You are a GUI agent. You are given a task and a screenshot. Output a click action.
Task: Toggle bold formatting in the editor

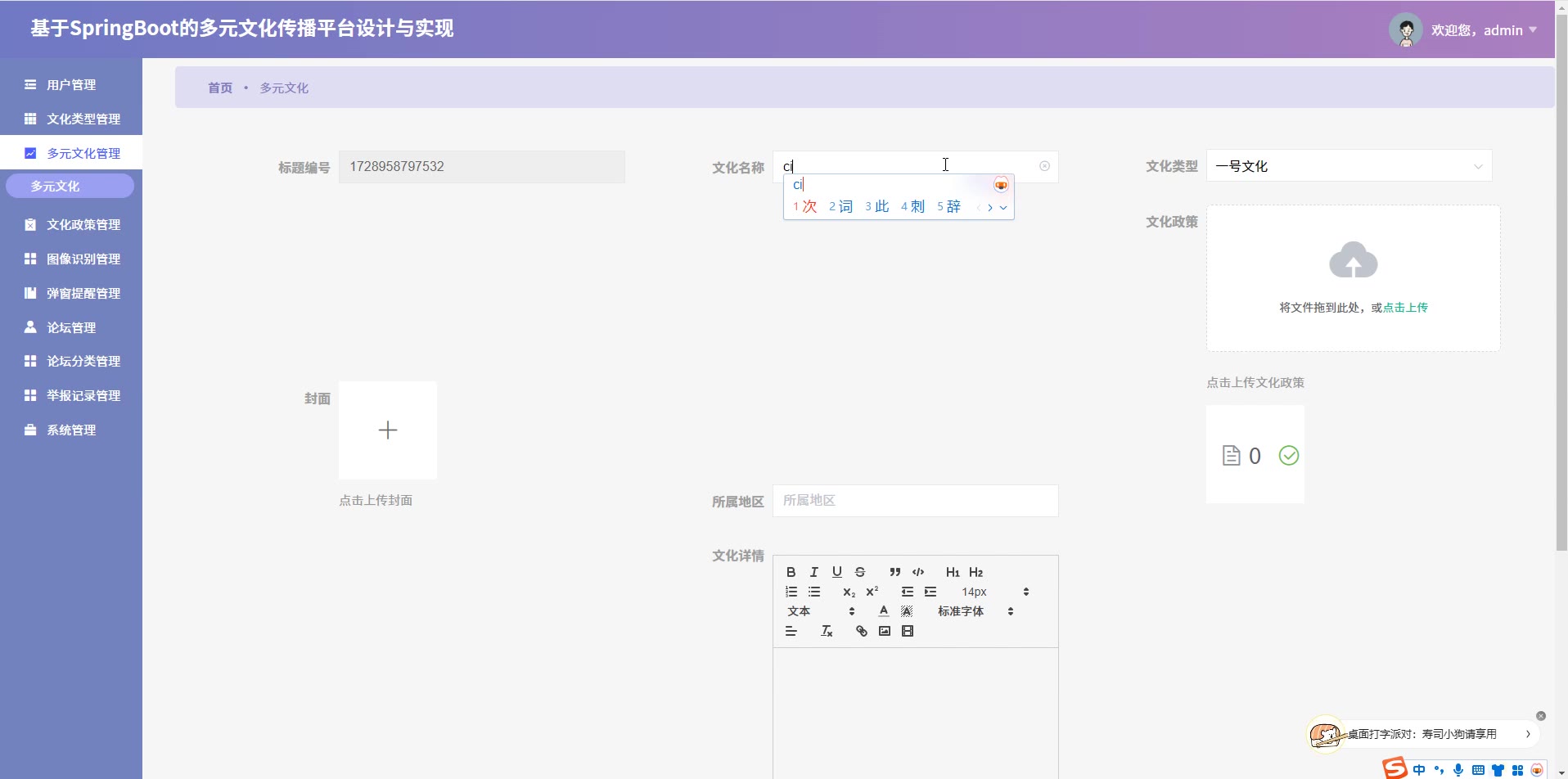(x=791, y=572)
